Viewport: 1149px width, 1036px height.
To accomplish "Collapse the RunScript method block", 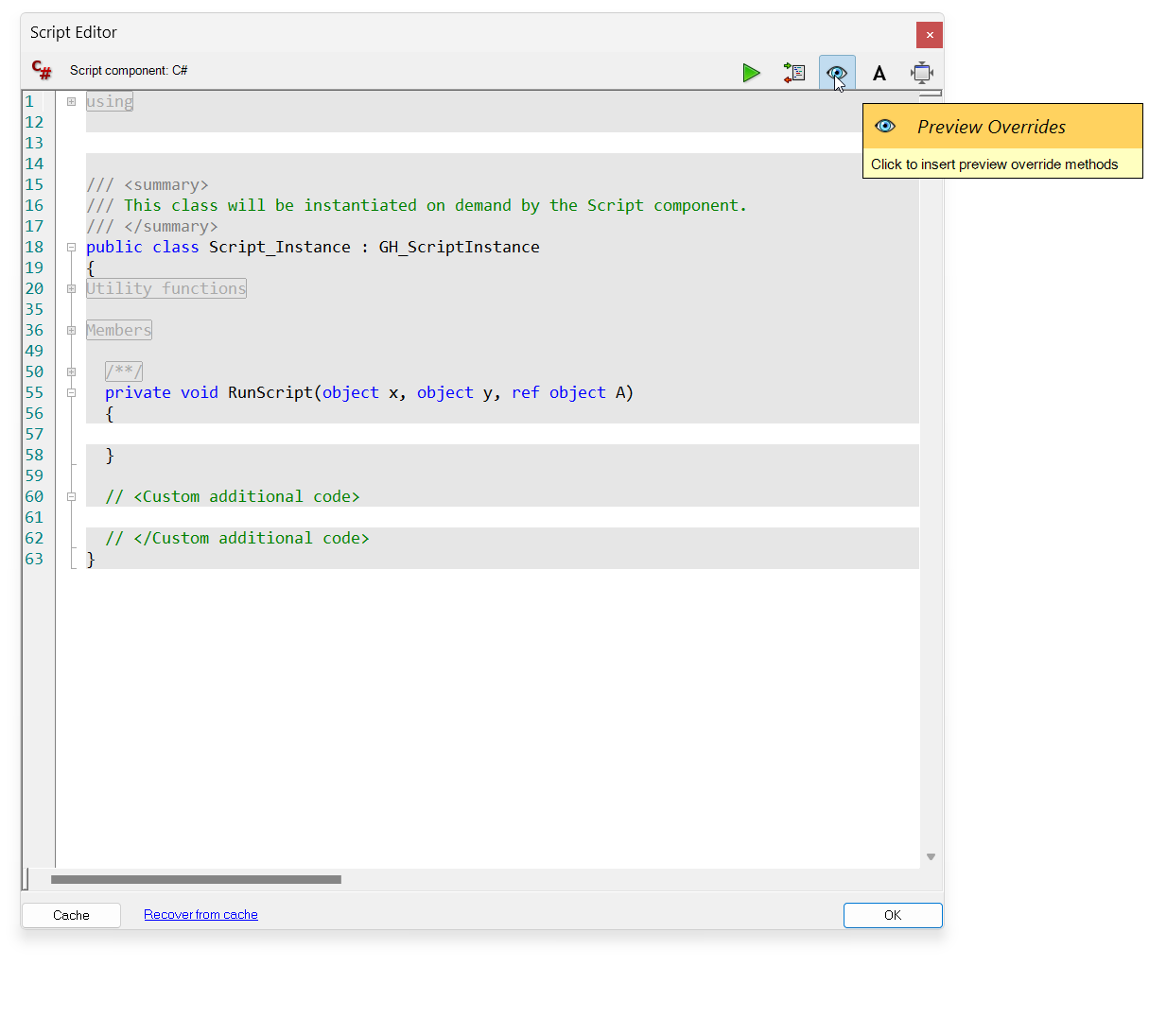I will pyautogui.click(x=71, y=392).
